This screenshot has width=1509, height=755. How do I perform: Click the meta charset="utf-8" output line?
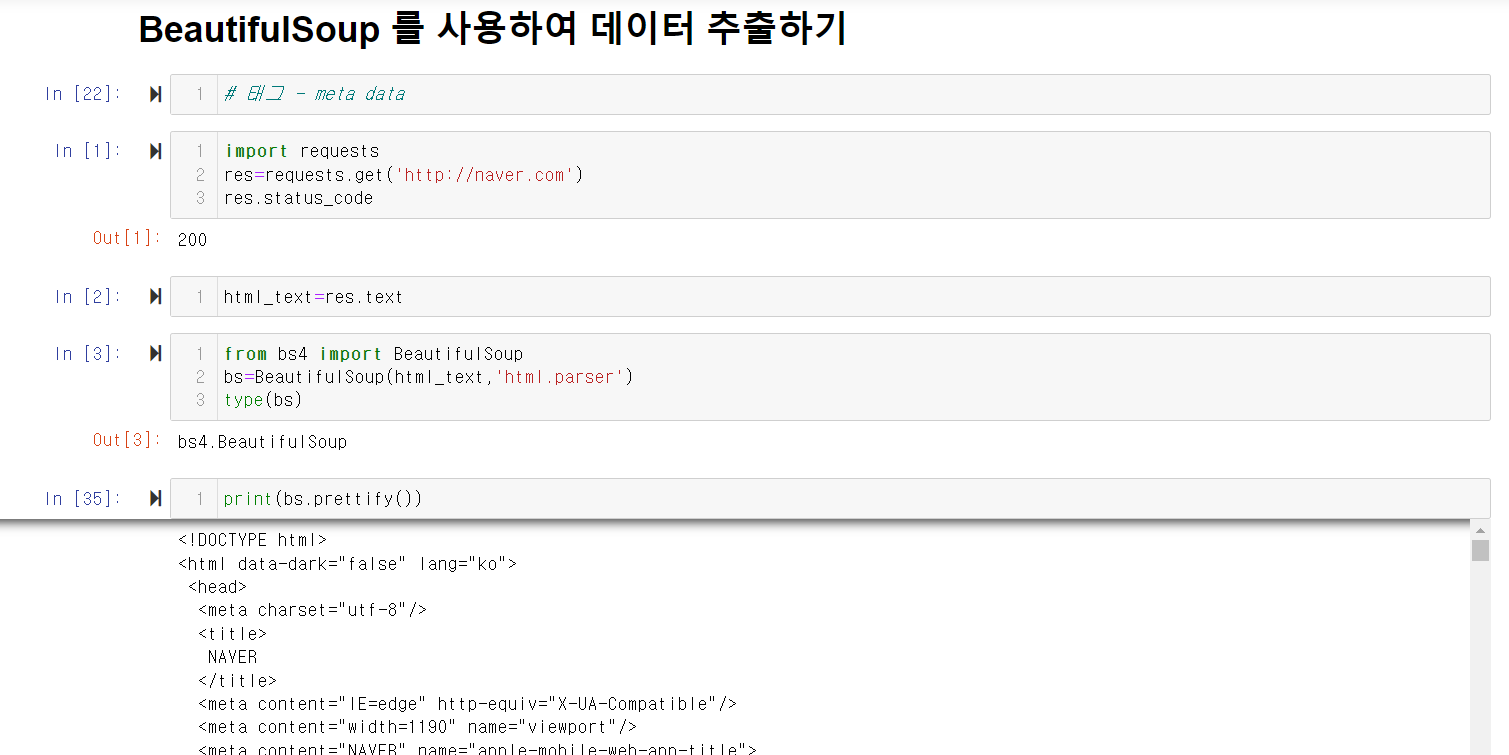[x=312, y=610]
